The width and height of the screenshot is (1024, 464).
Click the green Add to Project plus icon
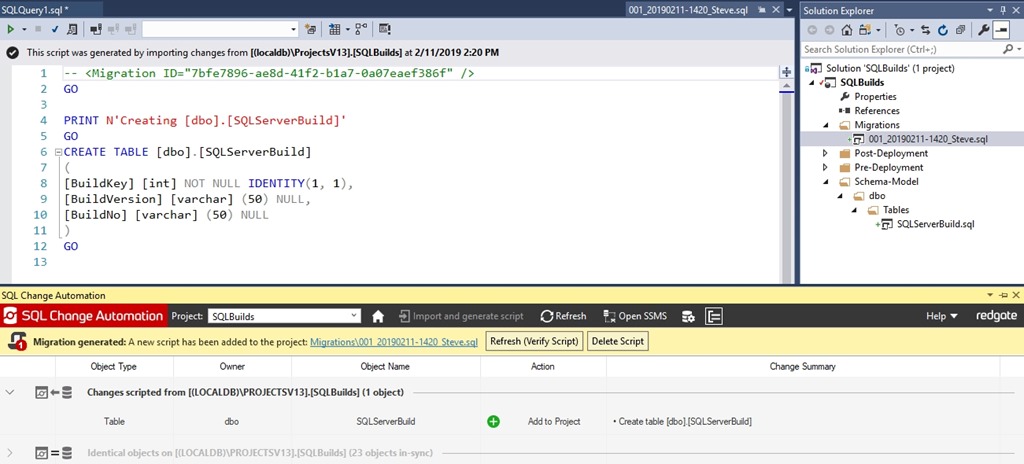pyautogui.click(x=493, y=422)
